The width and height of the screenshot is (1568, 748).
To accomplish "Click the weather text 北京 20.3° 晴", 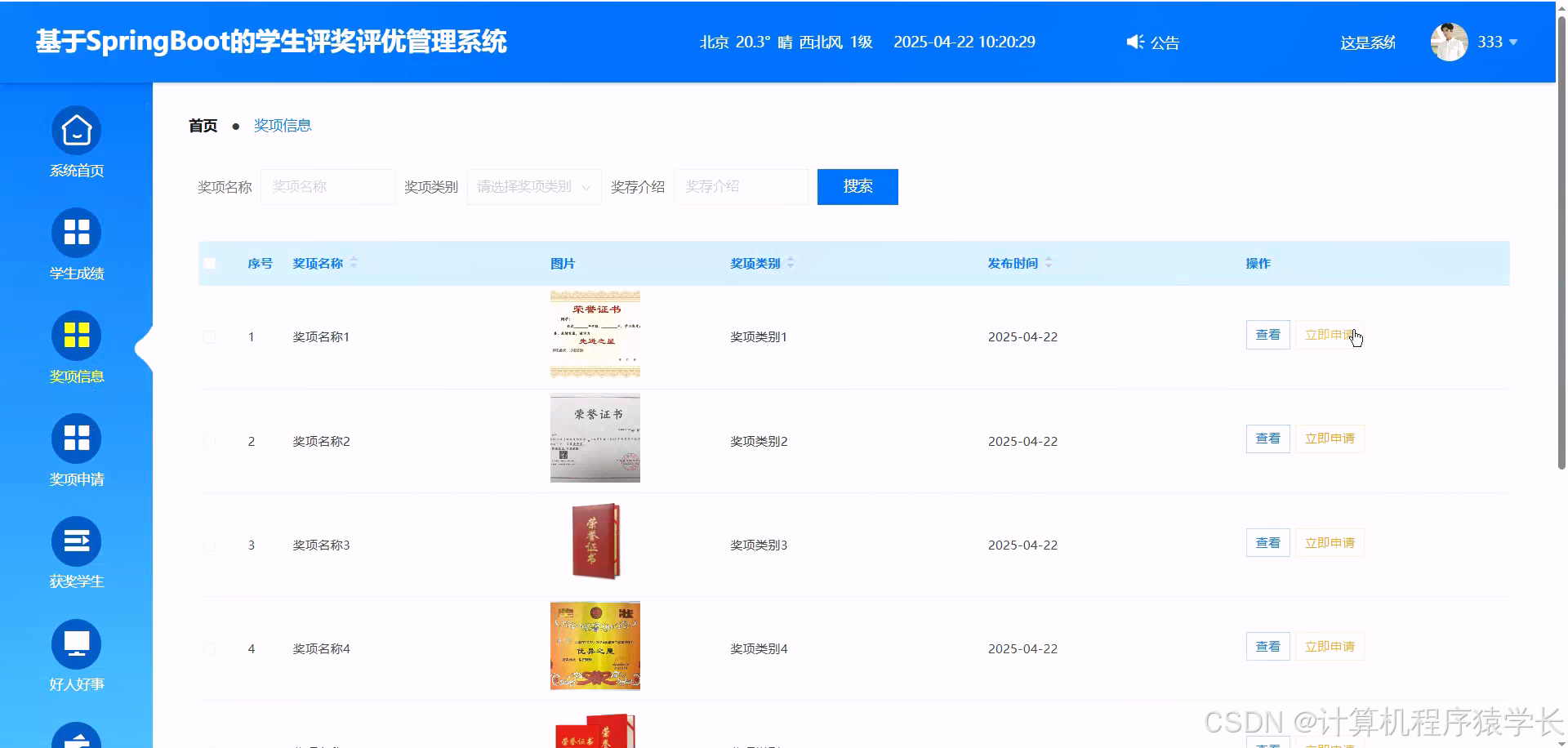I will [x=746, y=42].
